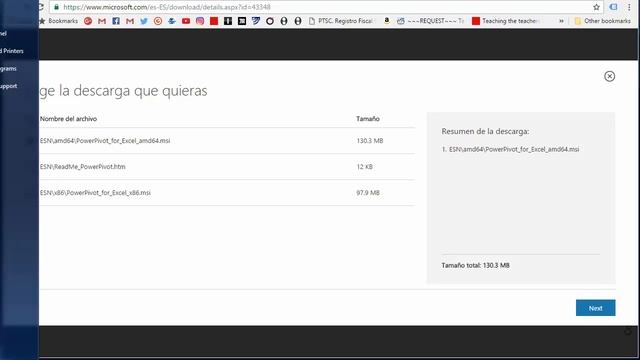Click the 97.9 MB size cell
Image resolution: width=640 pixels, height=360 pixels.
pyautogui.click(x=368, y=193)
